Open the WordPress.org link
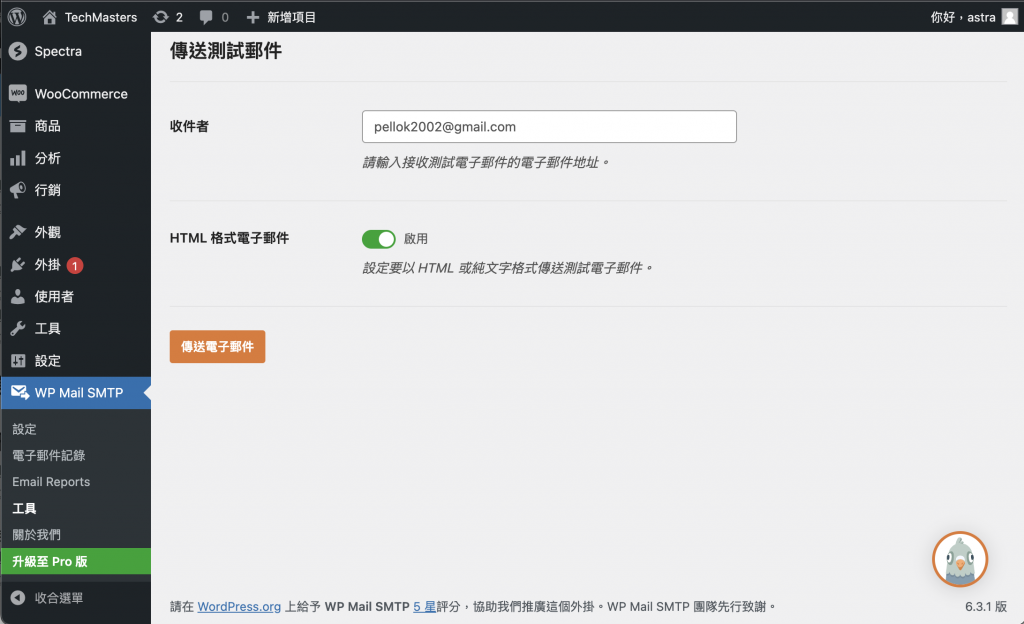Image resolution: width=1024 pixels, height=624 pixels. 239,606
